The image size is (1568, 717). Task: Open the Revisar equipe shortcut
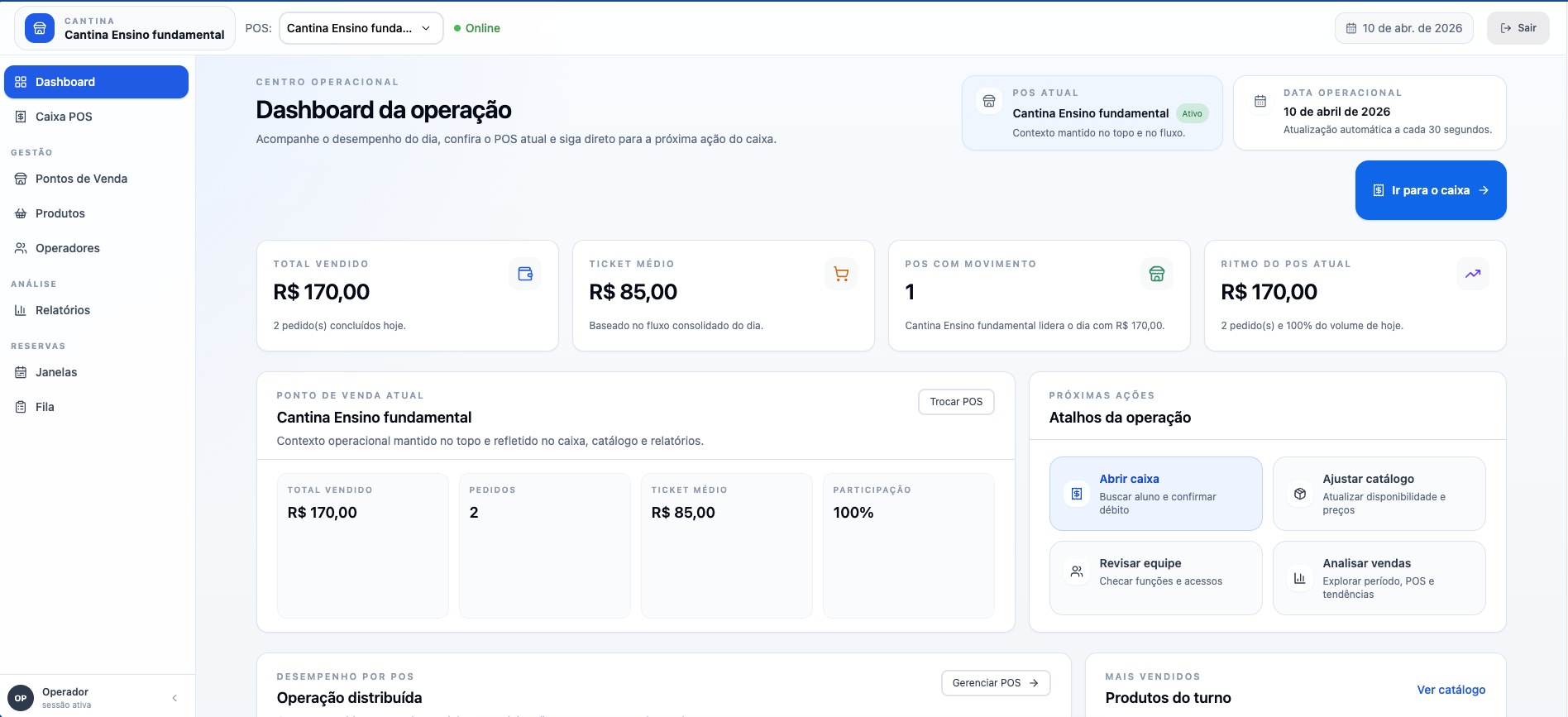1155,578
